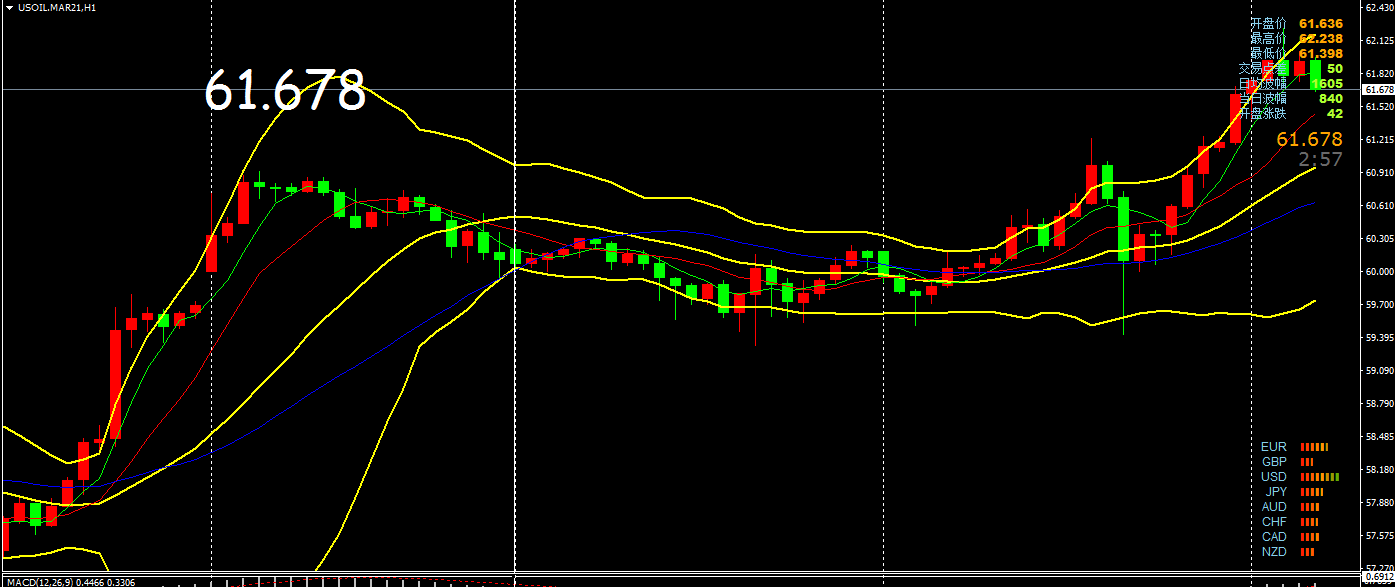Image resolution: width=1395 pixels, height=587 pixels.
Task: Open the chart menu arrow beside USOIL.MAR21,H1
Action: 9,7
